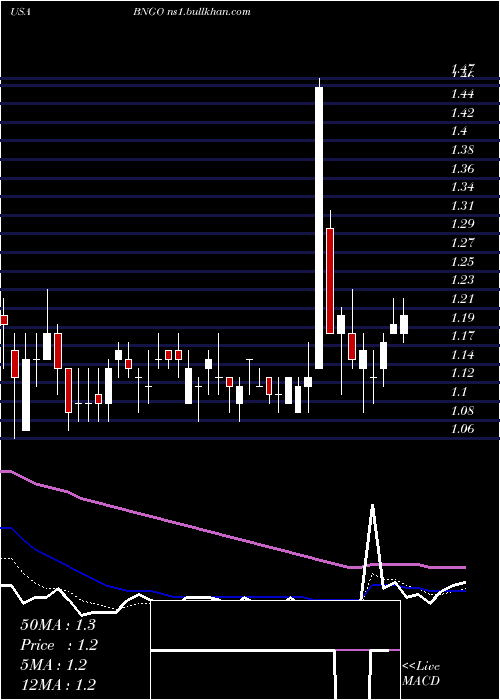The image size is (500, 700).
Task: Click the tallest white candlestick body
Action: pos(319,228)
